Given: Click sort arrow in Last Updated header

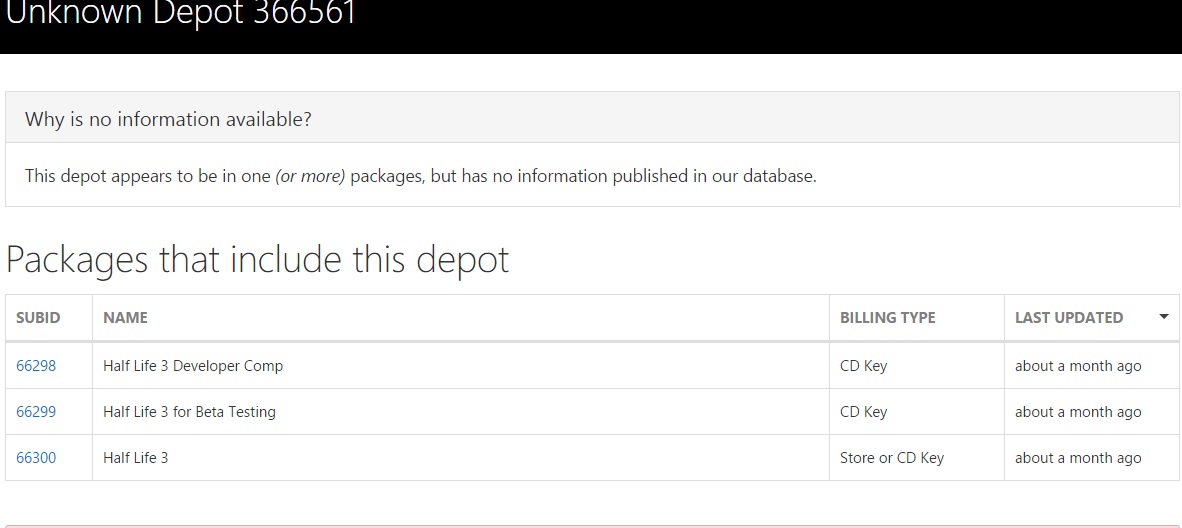Looking at the screenshot, I should coord(1163,317).
